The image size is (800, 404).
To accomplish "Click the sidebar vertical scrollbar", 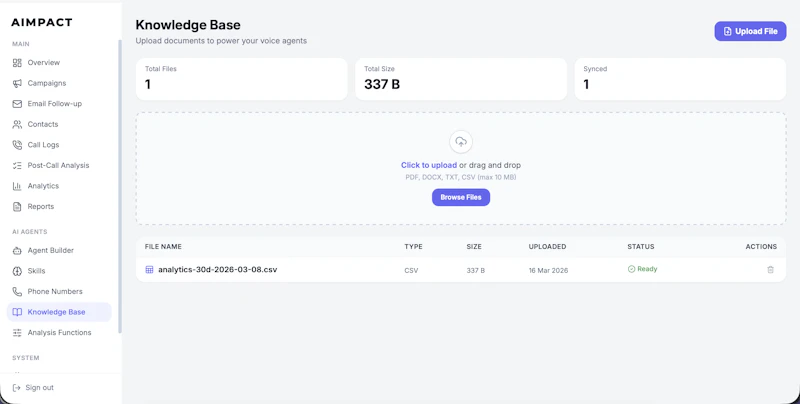I will coord(120,186).
